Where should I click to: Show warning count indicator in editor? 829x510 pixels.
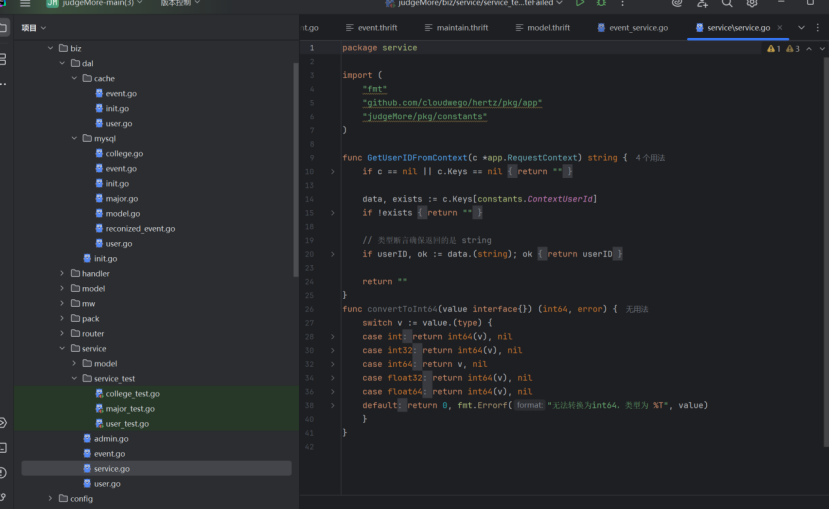point(774,49)
